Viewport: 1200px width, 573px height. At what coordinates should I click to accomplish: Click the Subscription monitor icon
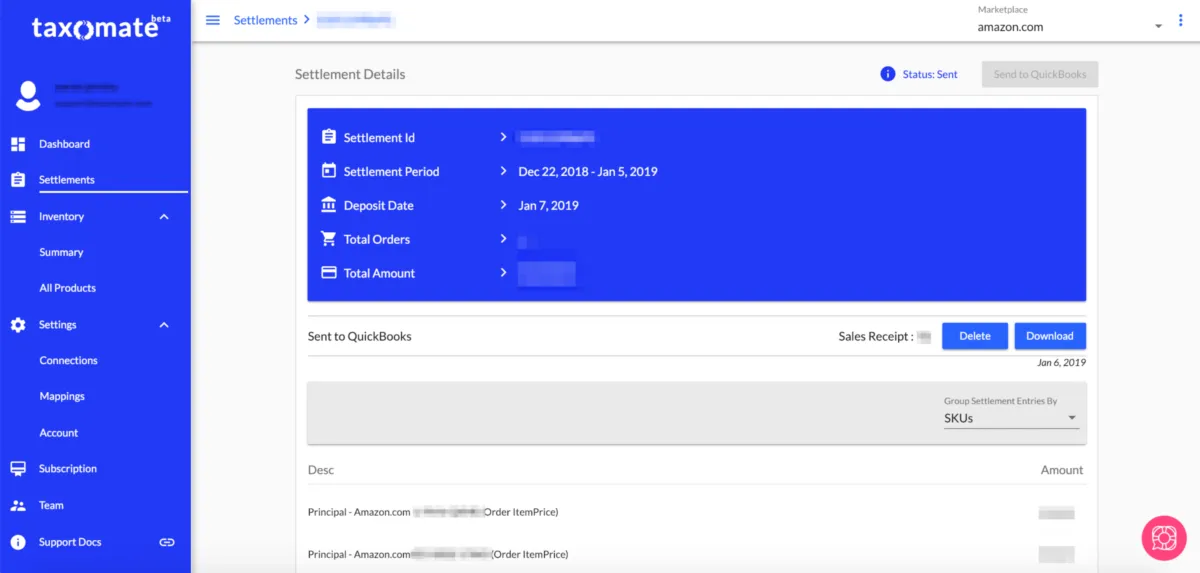18,469
